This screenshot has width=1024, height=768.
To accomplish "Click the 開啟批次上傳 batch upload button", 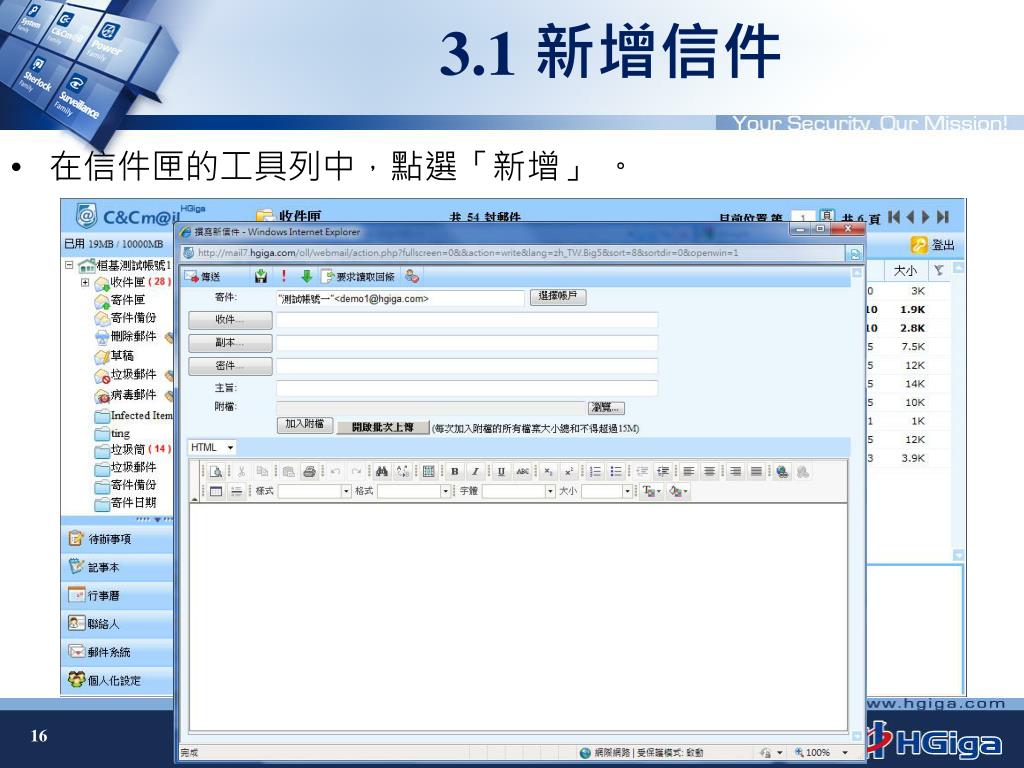I will 383,427.
